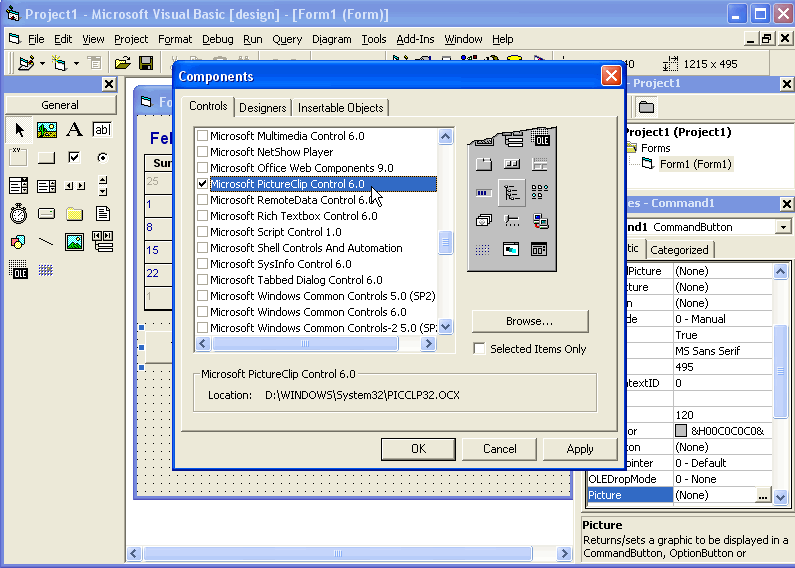Check Microsoft Script Control 1.0
The width and height of the screenshot is (795, 568).
[x=202, y=232]
